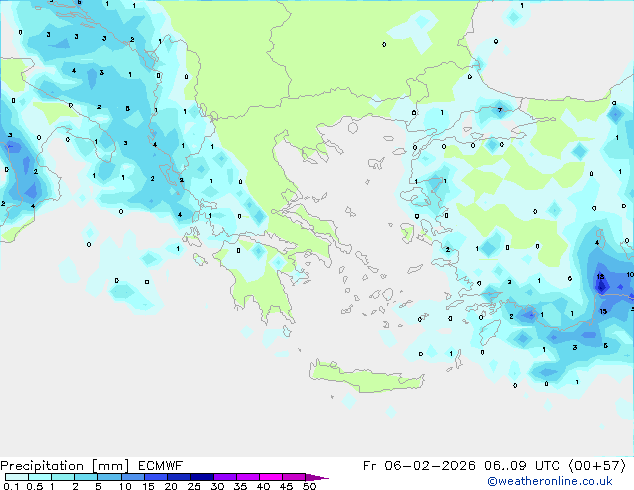Click the '25' legend scale label

click(194, 486)
